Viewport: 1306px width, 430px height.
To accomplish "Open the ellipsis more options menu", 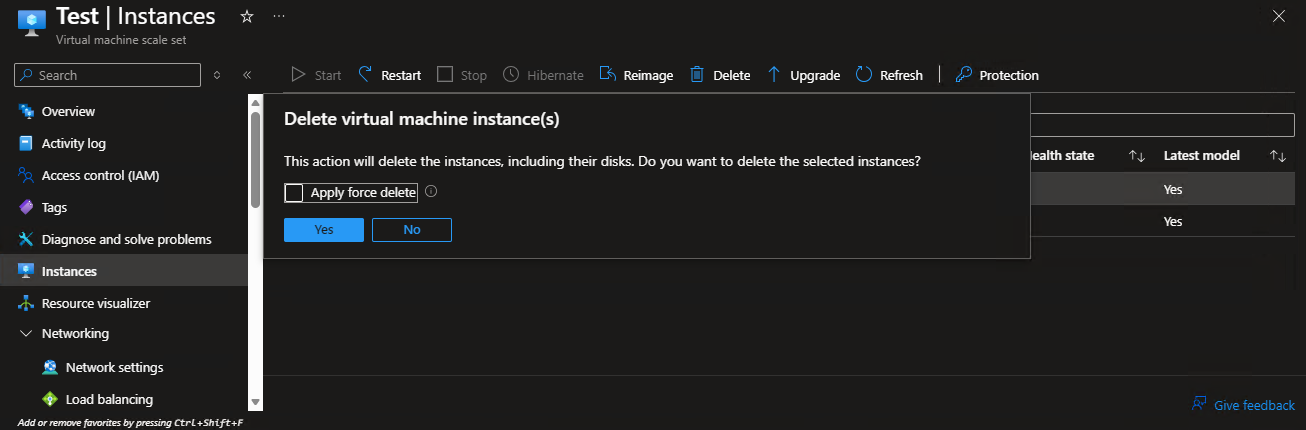I will (x=278, y=17).
